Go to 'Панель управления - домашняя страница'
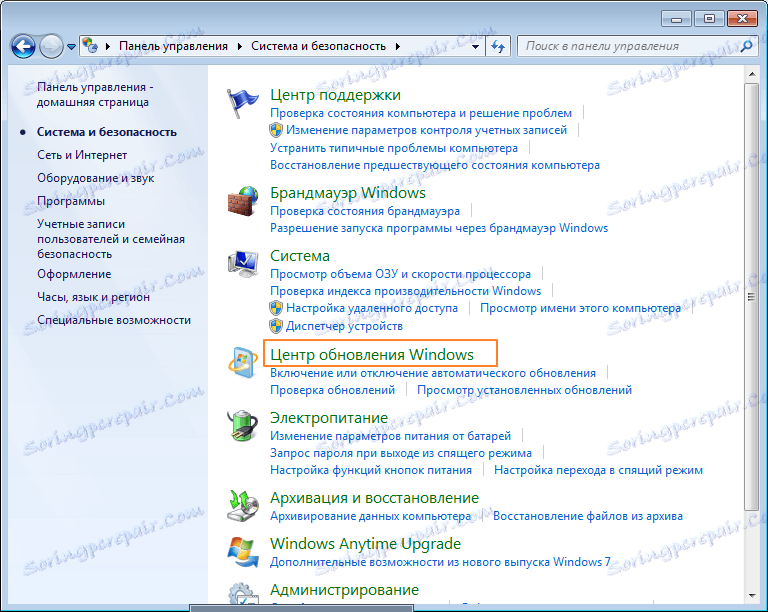768x612 pixels. pos(95,94)
